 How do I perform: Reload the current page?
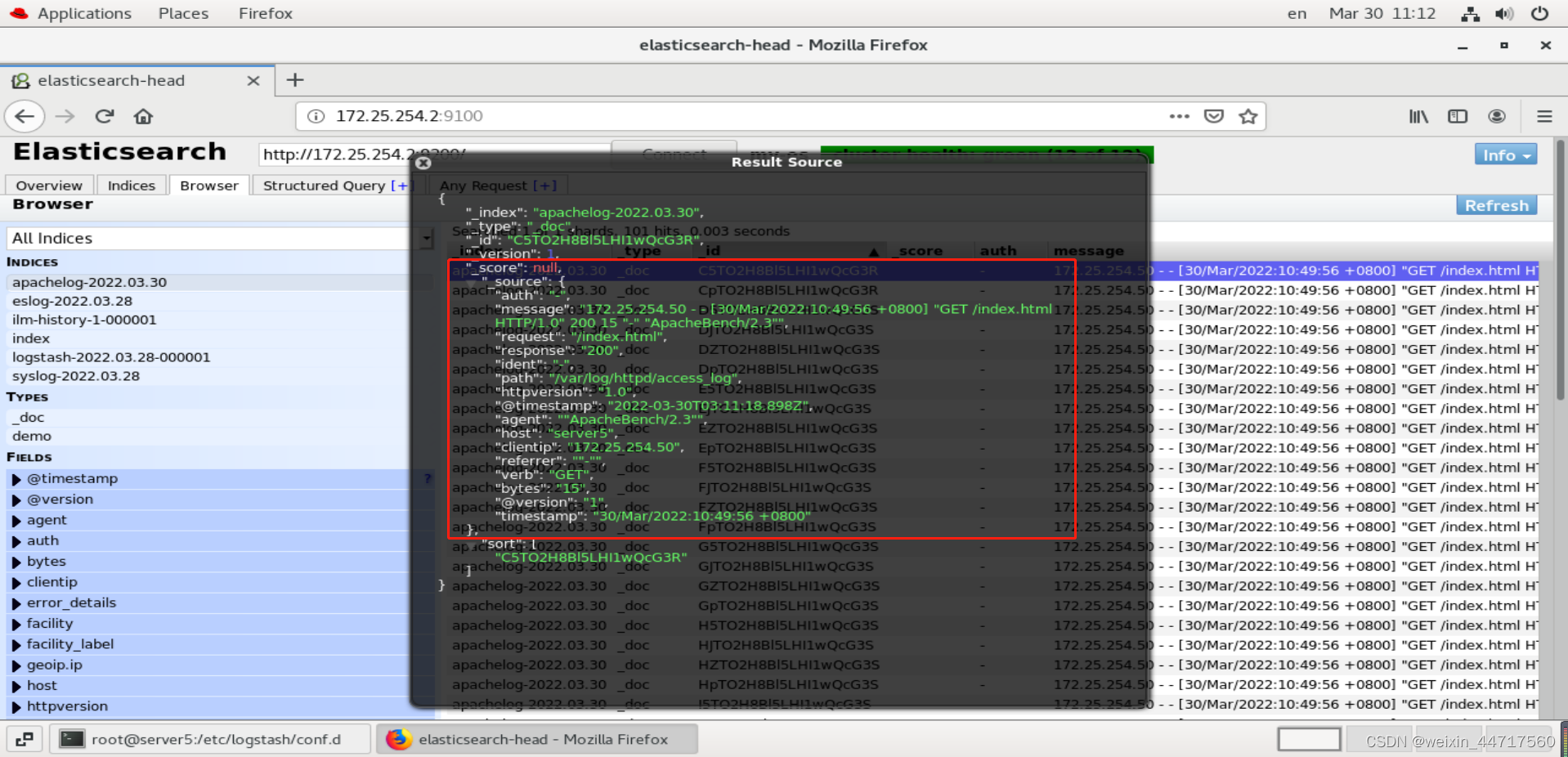104,116
